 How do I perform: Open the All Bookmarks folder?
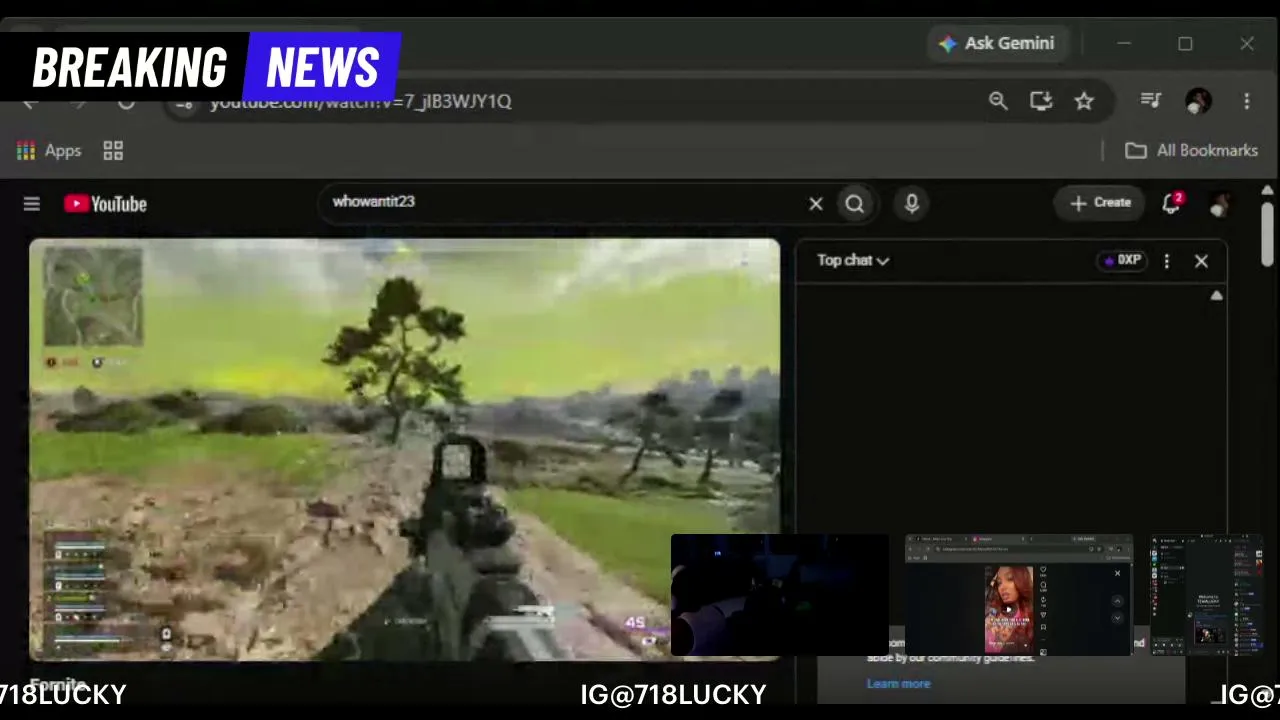pos(1191,151)
